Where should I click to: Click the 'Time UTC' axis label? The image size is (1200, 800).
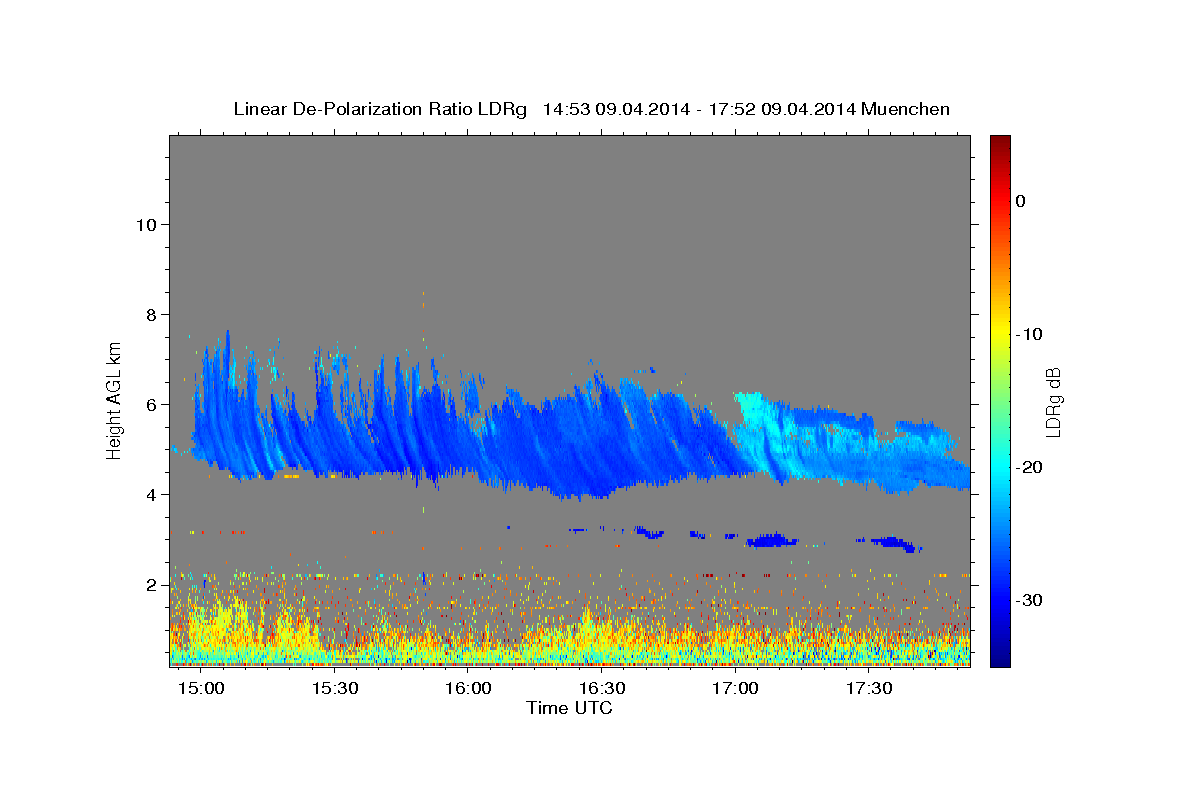(569, 708)
